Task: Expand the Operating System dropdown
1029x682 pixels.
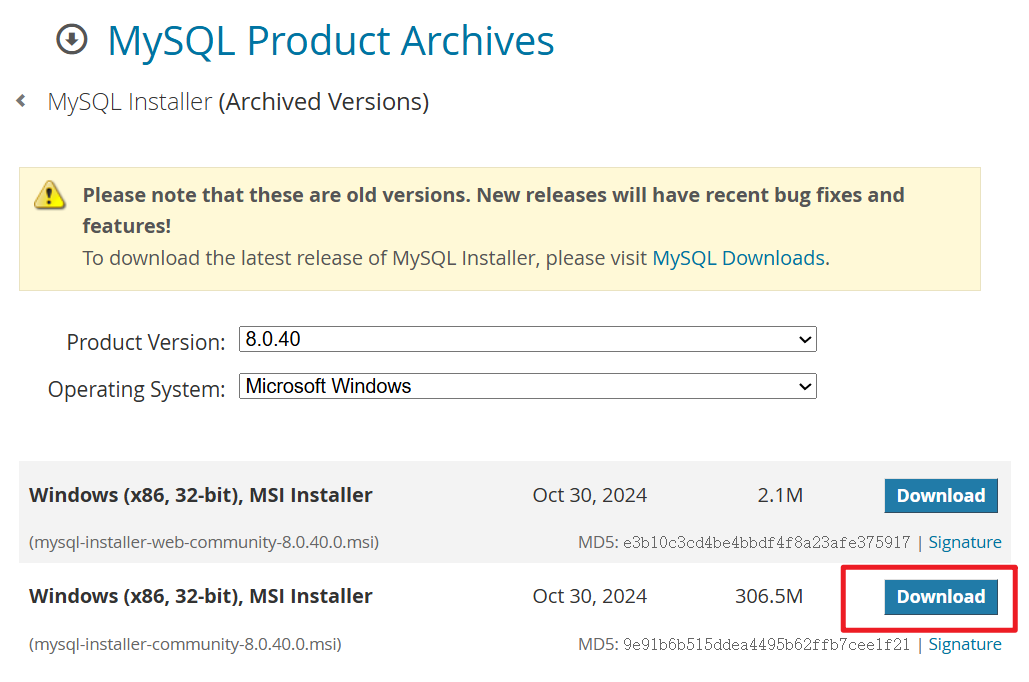Action: [527, 386]
